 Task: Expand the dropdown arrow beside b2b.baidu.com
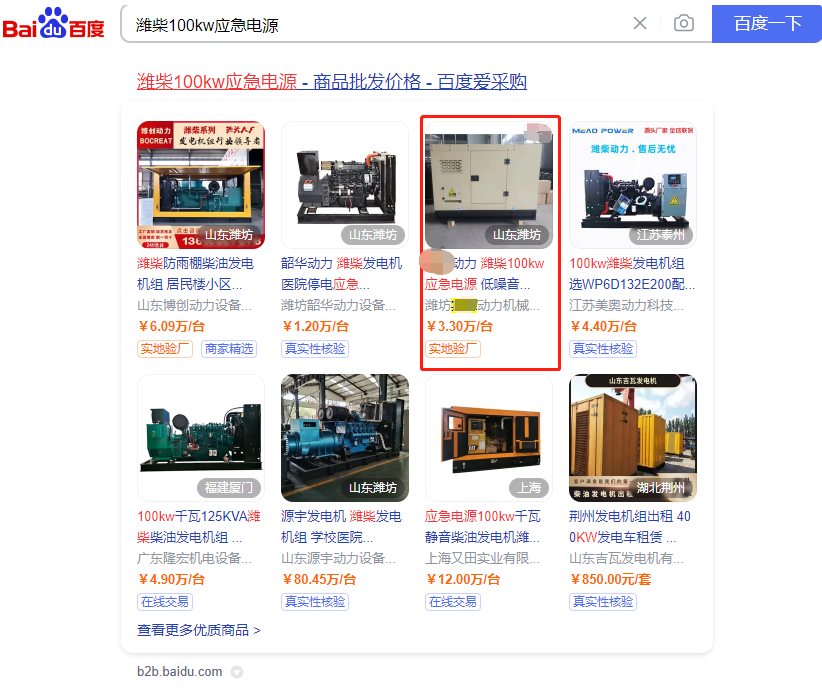pos(237,672)
